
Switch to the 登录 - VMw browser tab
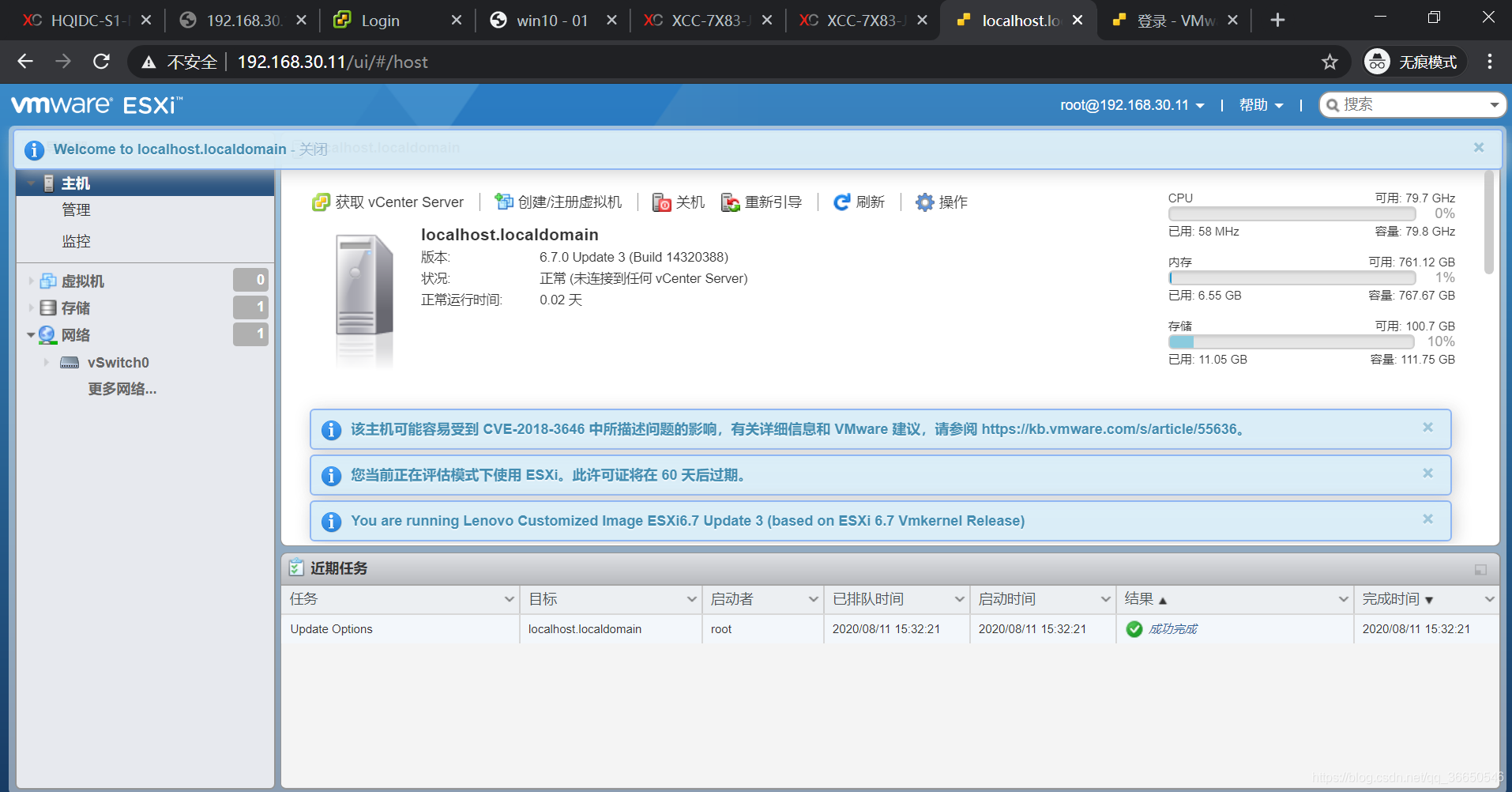click(x=1175, y=21)
